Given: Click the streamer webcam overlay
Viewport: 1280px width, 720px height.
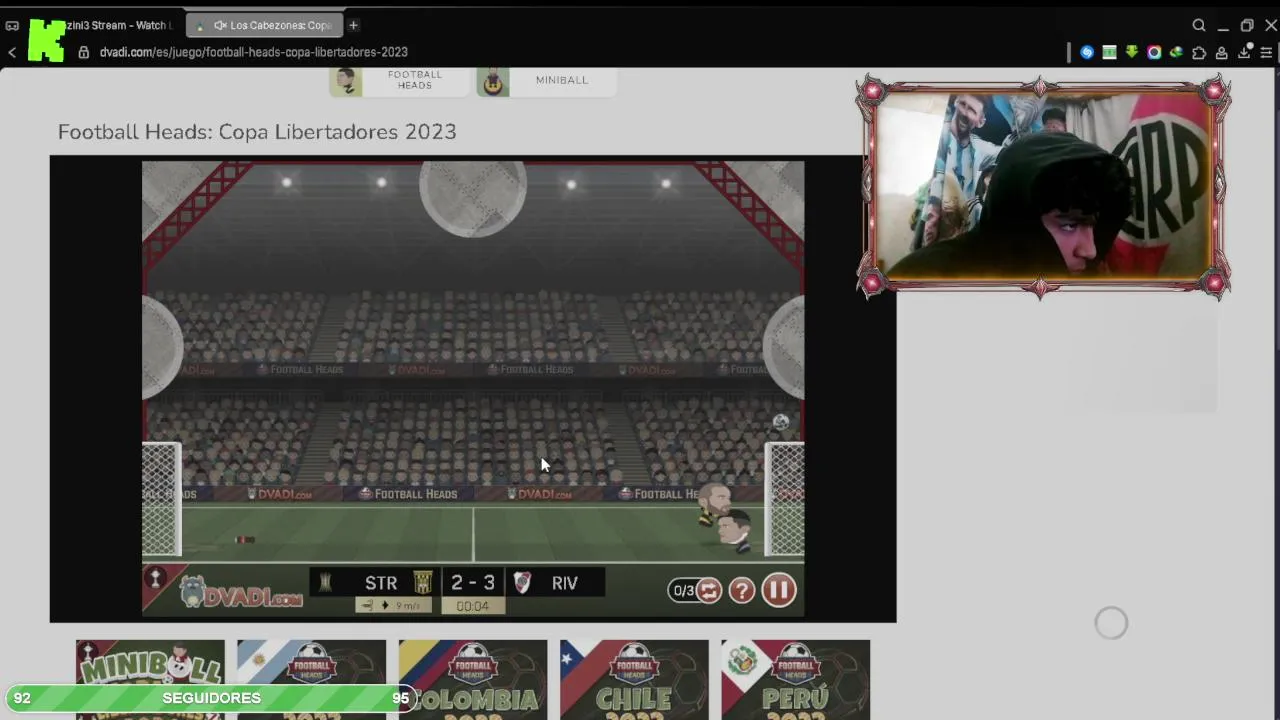Looking at the screenshot, I should click(x=1043, y=187).
